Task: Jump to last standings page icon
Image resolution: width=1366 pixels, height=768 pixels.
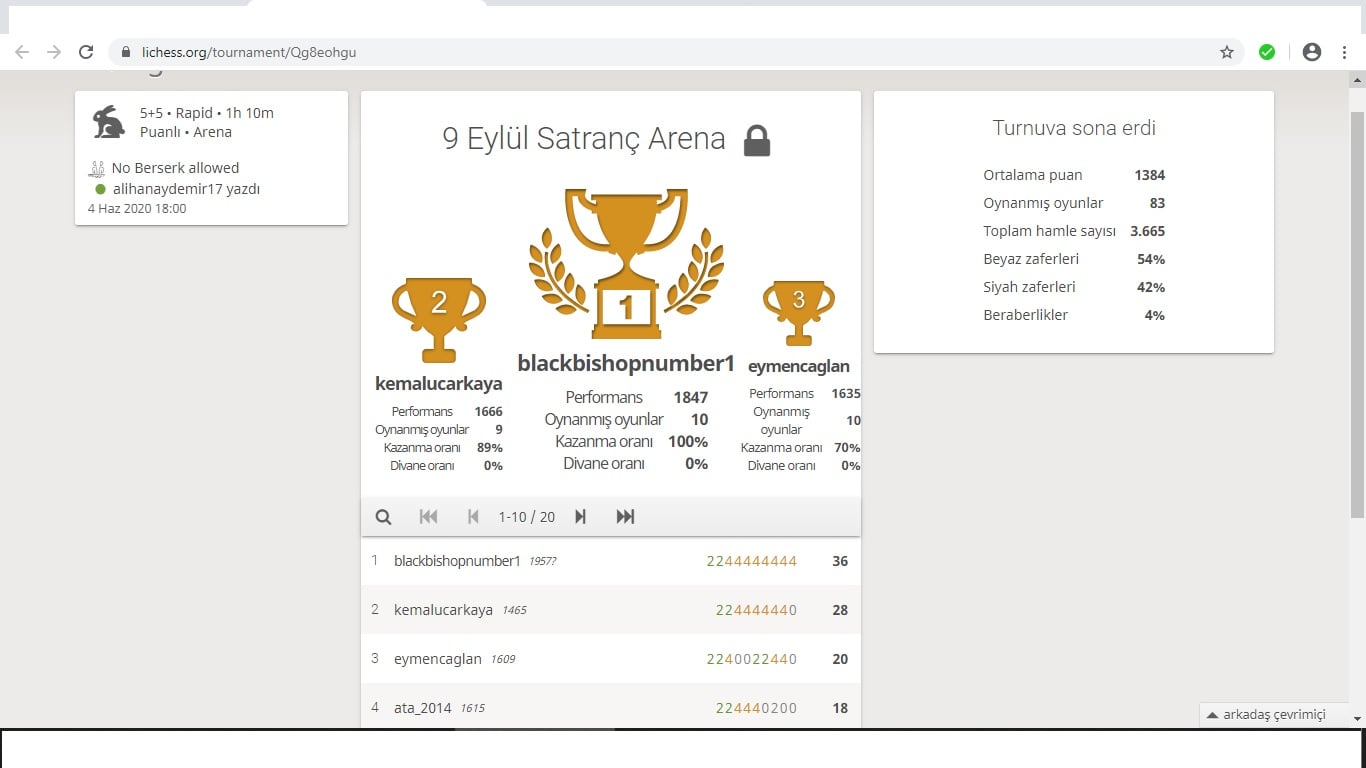Action: click(x=625, y=517)
